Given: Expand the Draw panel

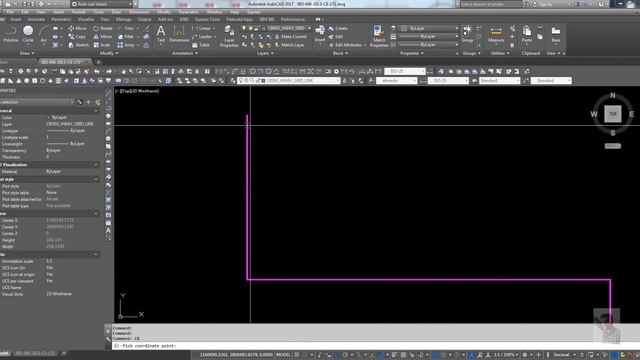Looking at the screenshot, I should tap(27, 53).
